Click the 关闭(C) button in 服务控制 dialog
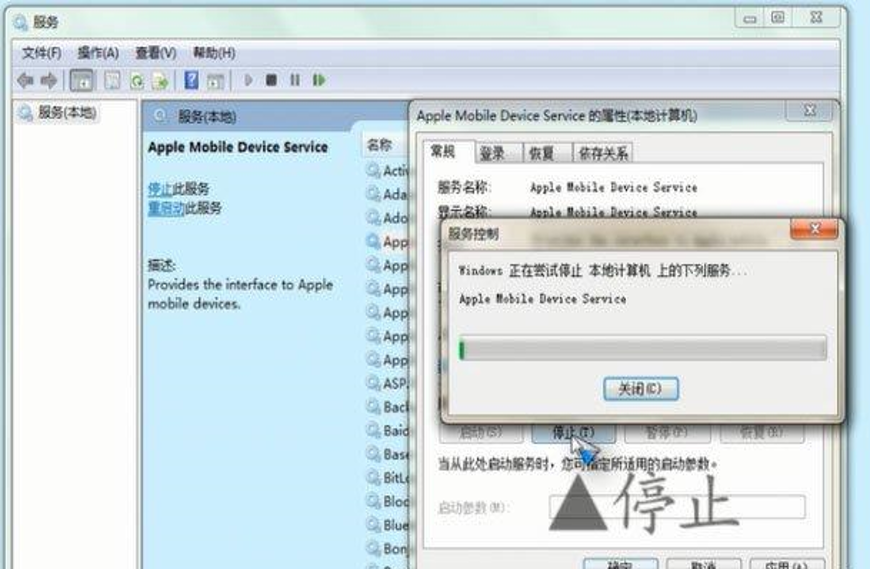 click(x=641, y=389)
